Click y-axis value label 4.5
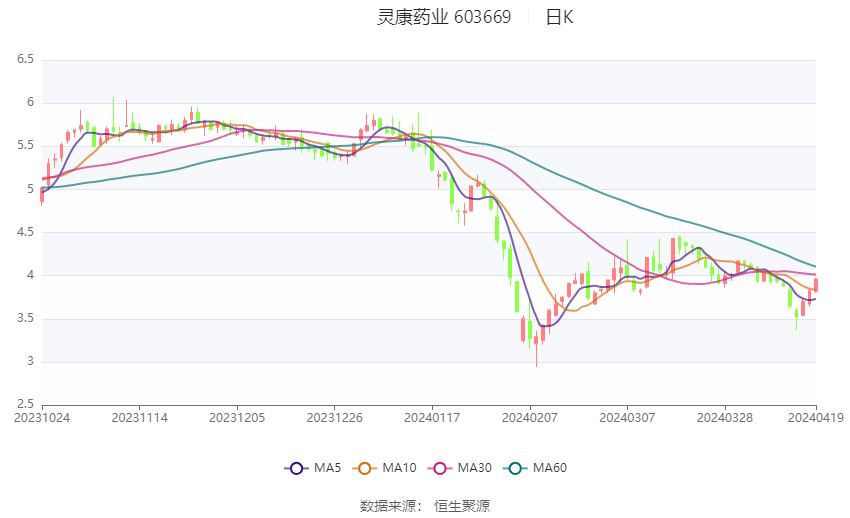 coord(25,232)
